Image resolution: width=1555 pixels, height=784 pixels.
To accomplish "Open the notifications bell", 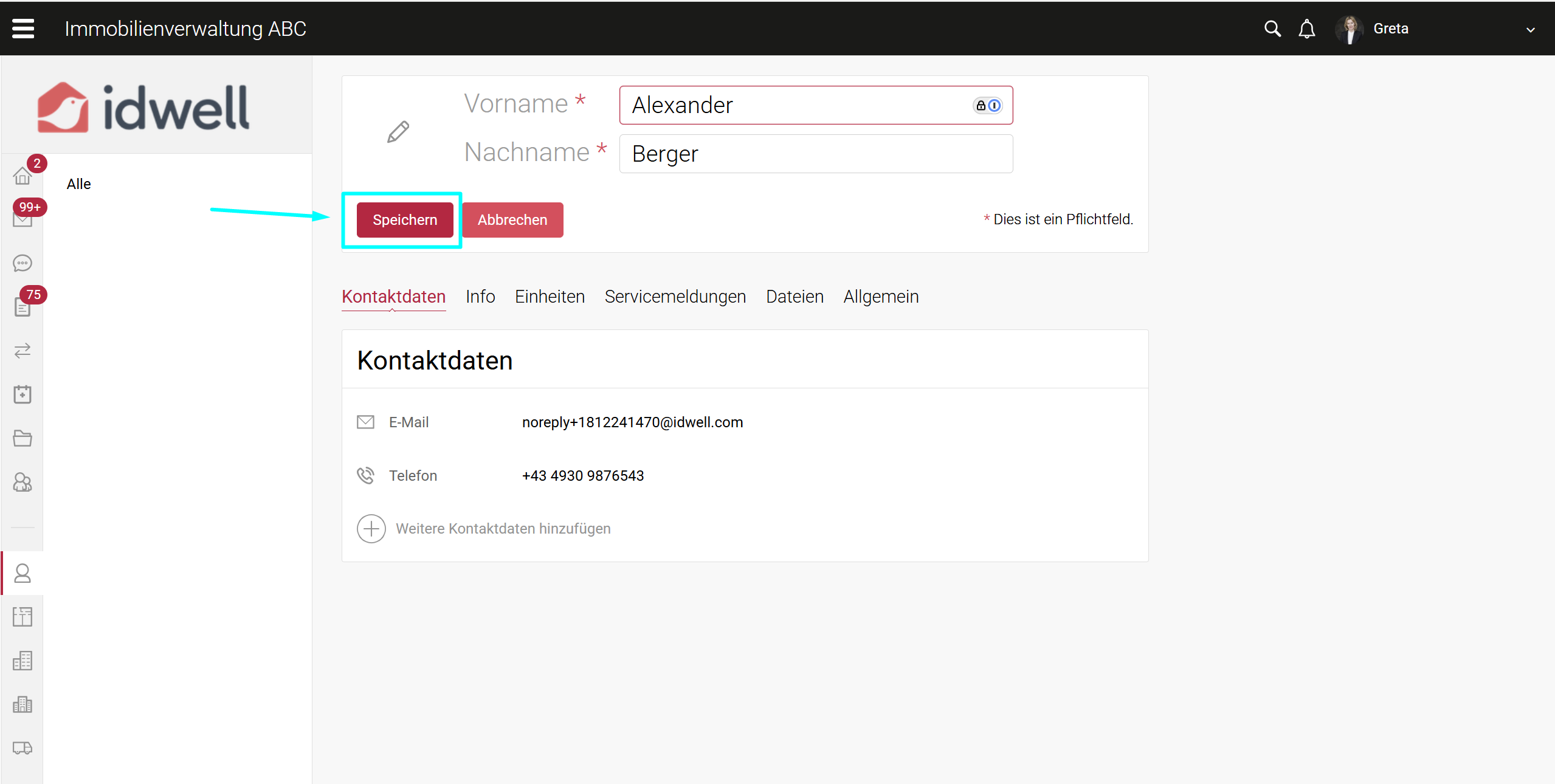I will pos(1306,29).
